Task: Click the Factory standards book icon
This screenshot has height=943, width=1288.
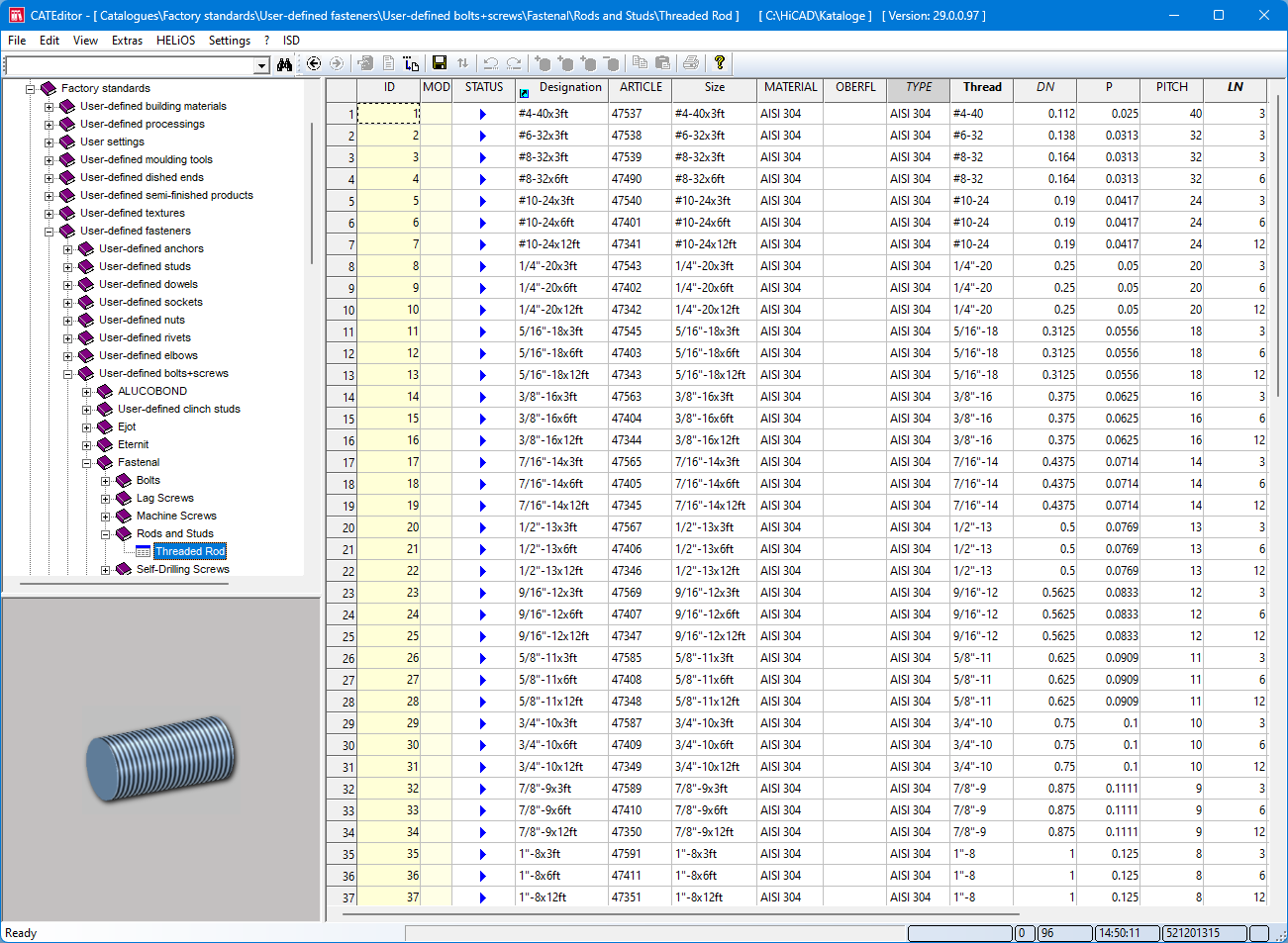Action: point(49,88)
